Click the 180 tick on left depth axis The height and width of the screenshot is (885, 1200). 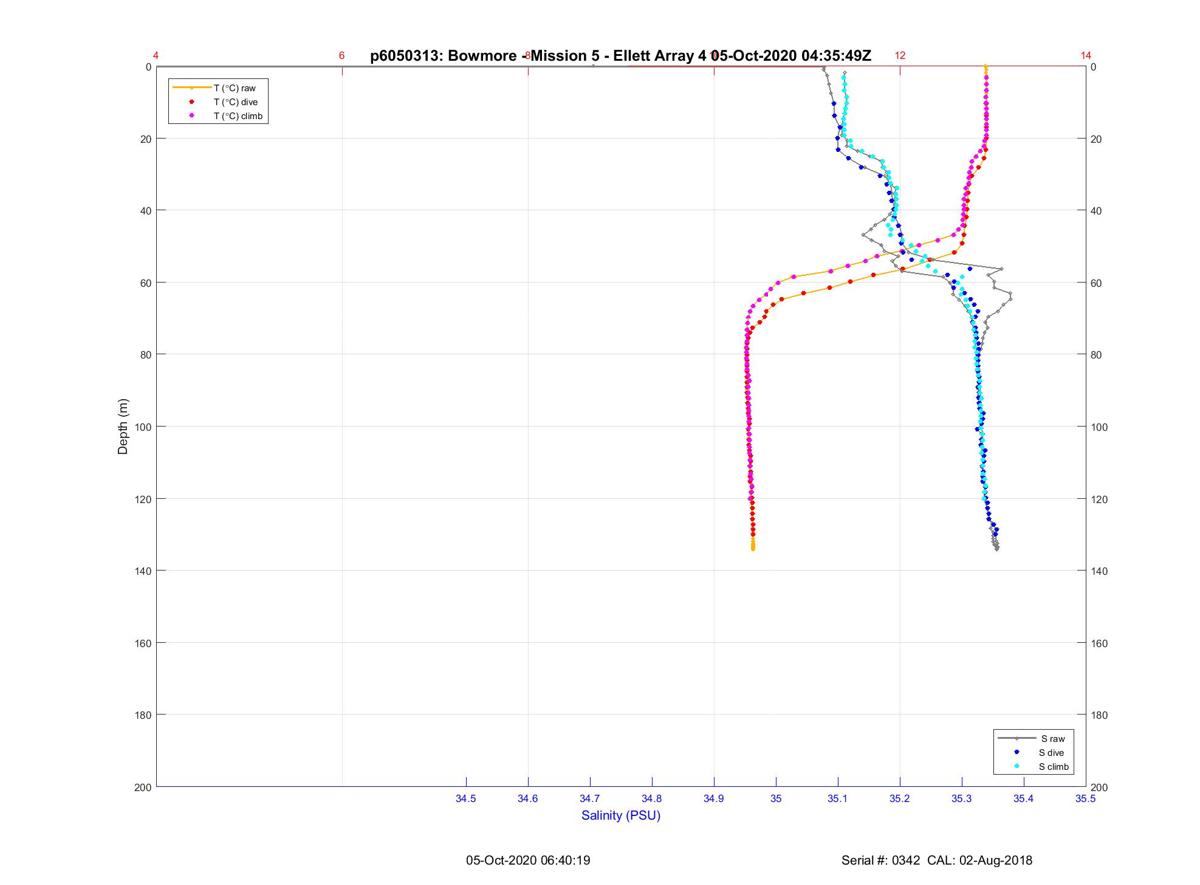pyautogui.click(x=142, y=715)
